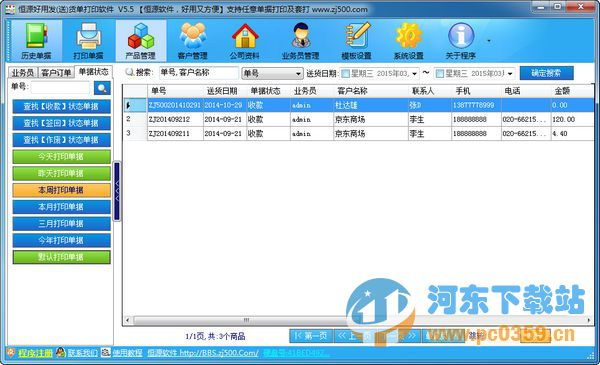This screenshot has width=600, height=365.
Task: Click the 确定搜索 button
Action: coord(546,73)
